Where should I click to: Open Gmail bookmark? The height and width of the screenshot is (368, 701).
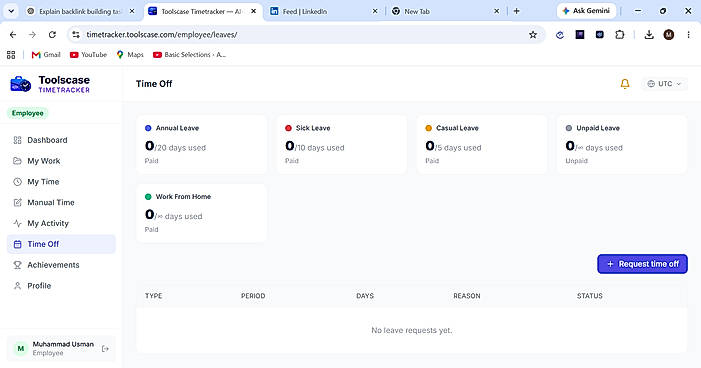click(x=46, y=55)
